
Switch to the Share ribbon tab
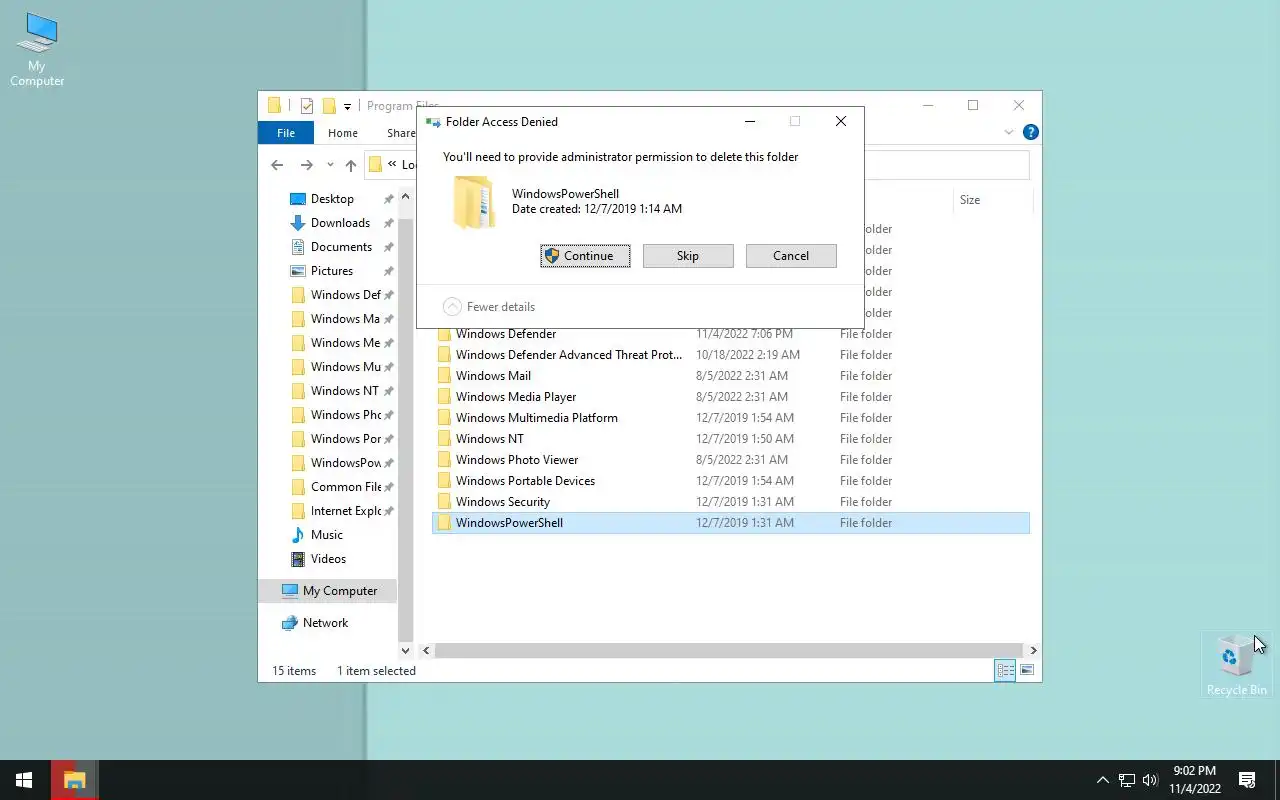coord(401,133)
